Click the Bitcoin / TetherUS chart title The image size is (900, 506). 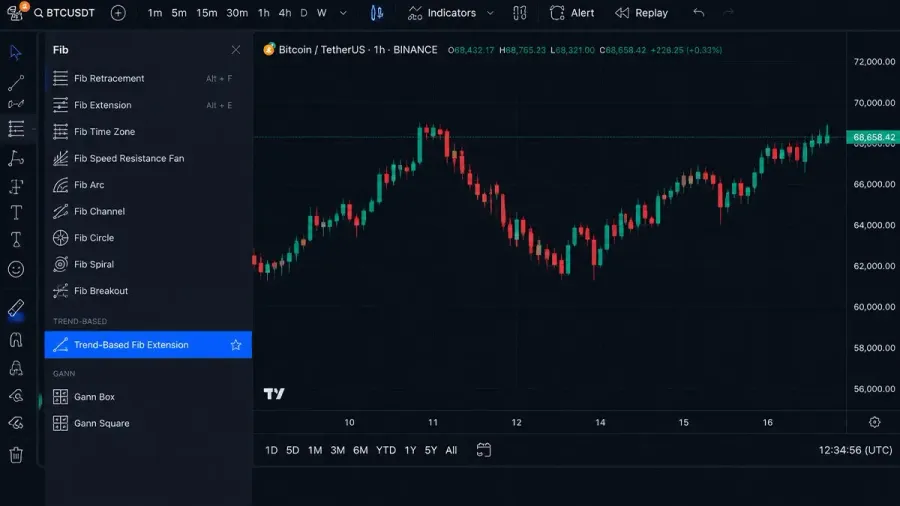click(x=358, y=50)
